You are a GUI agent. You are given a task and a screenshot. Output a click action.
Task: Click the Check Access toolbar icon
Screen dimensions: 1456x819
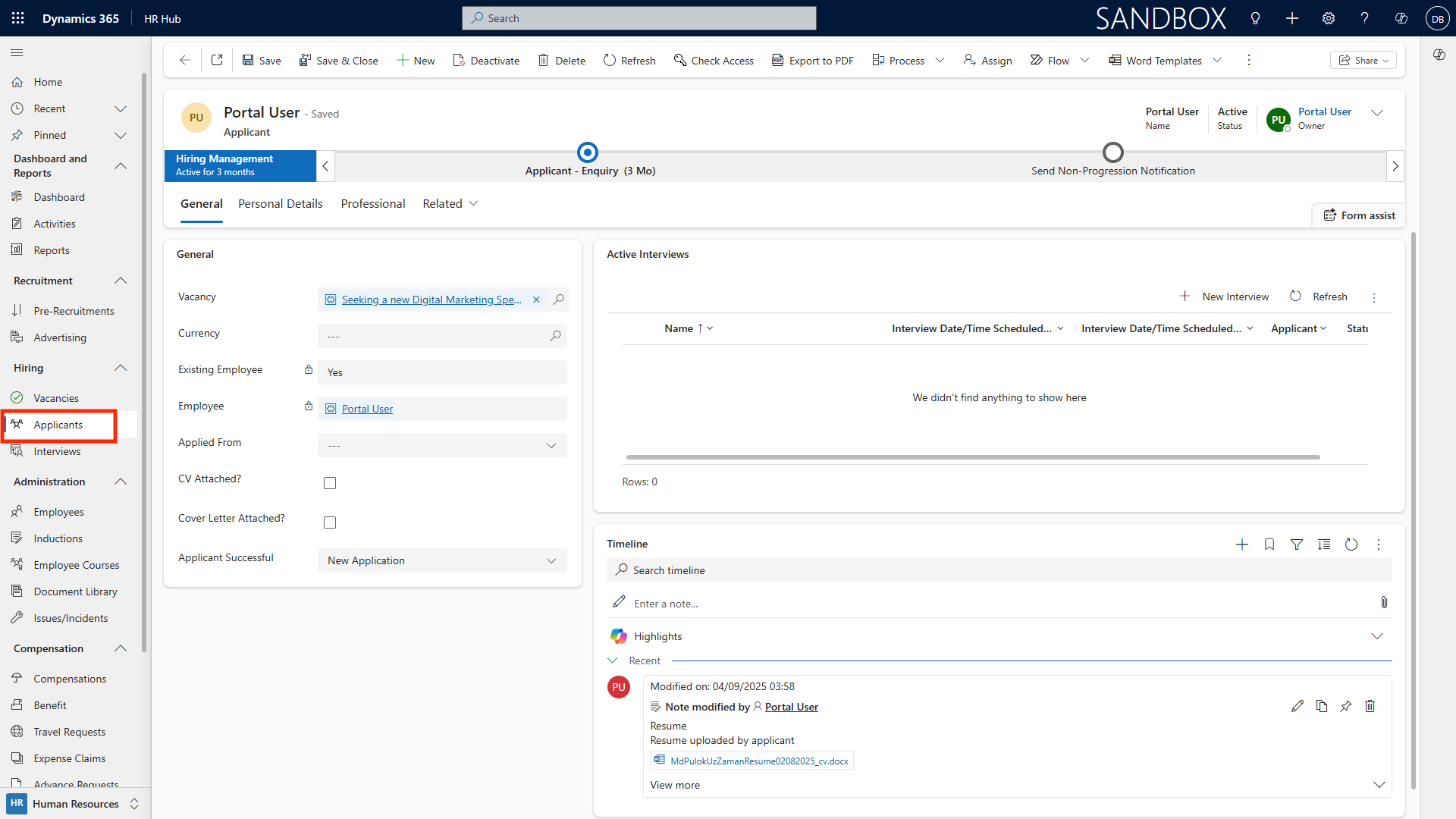[679, 60]
